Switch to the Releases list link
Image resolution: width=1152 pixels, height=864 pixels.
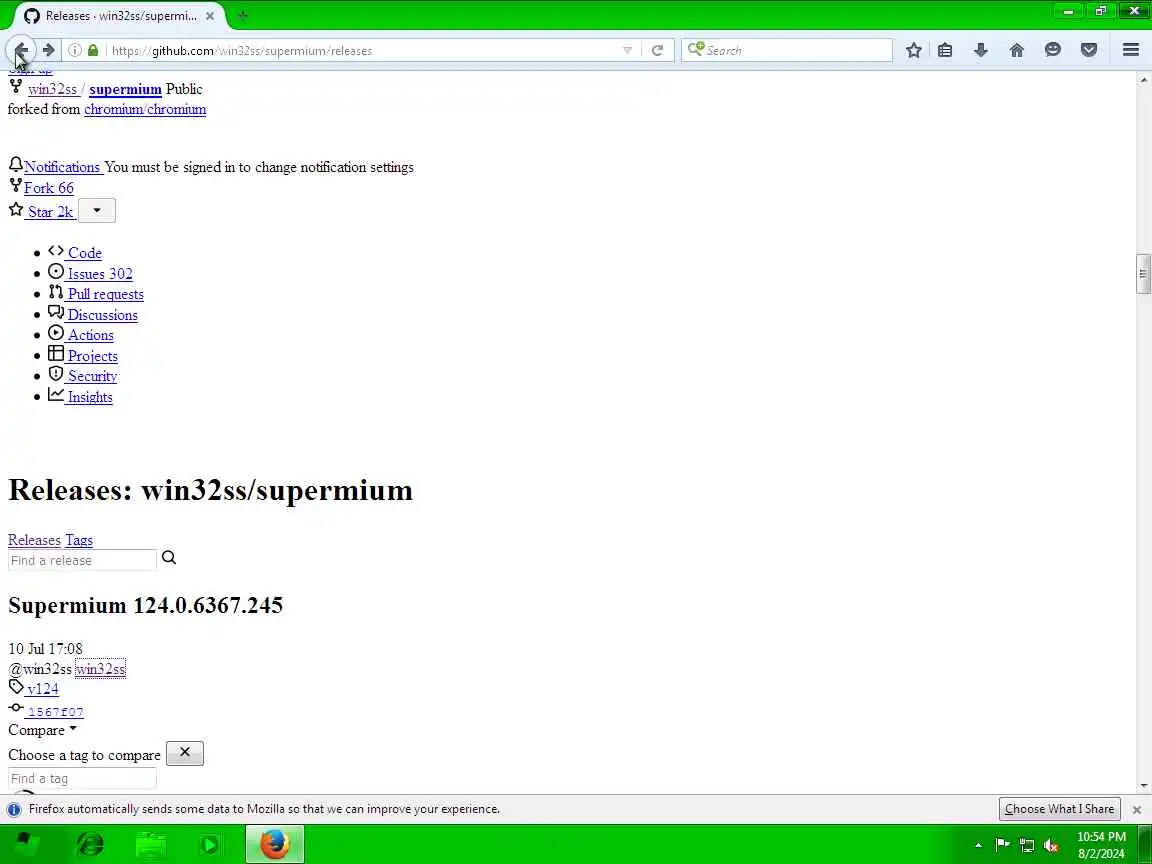[x=34, y=540]
